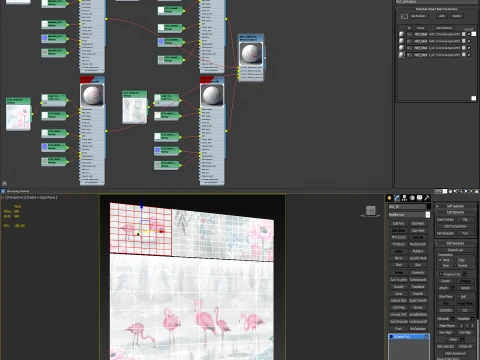Collapse the Edit Elements rollout
Viewport: 480px width, 360px height.
(x=455, y=212)
